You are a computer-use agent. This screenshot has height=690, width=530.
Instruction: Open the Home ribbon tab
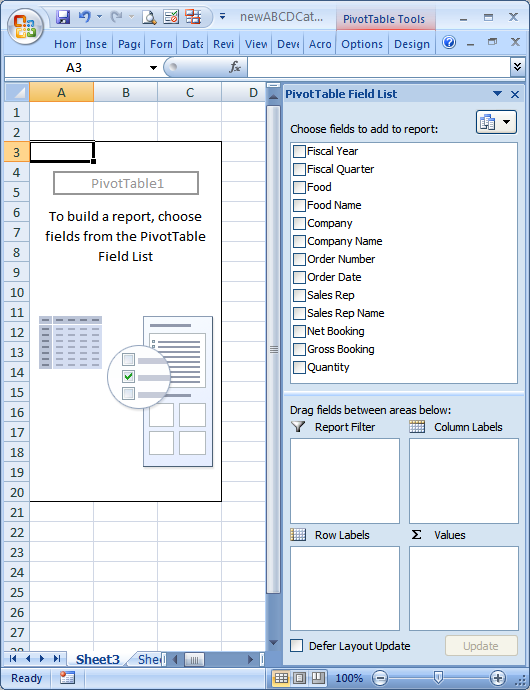[65, 44]
